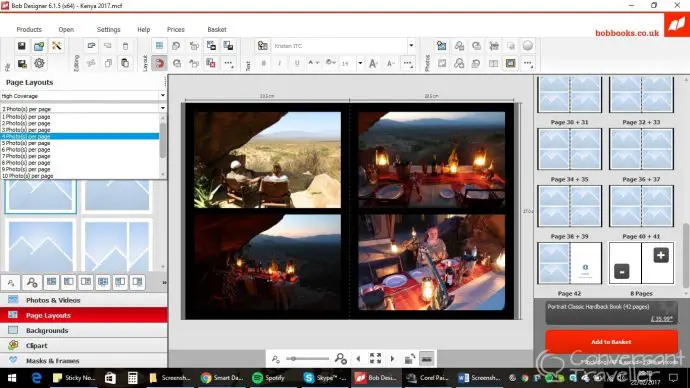Click the Copy icon in Editing group

tap(108, 63)
